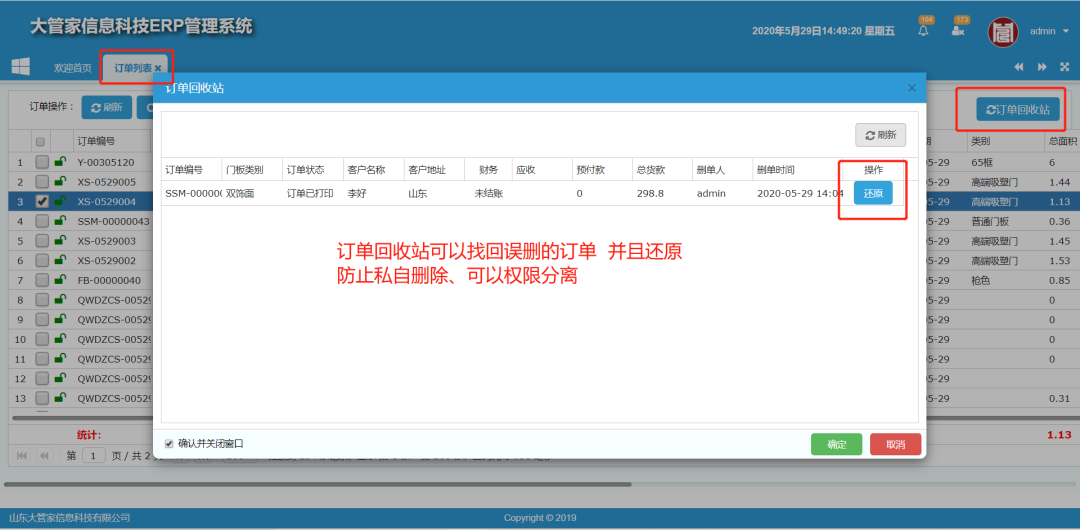Open the user messages icon in header
Image resolution: width=1080 pixels, height=530 pixels.
coord(958,31)
